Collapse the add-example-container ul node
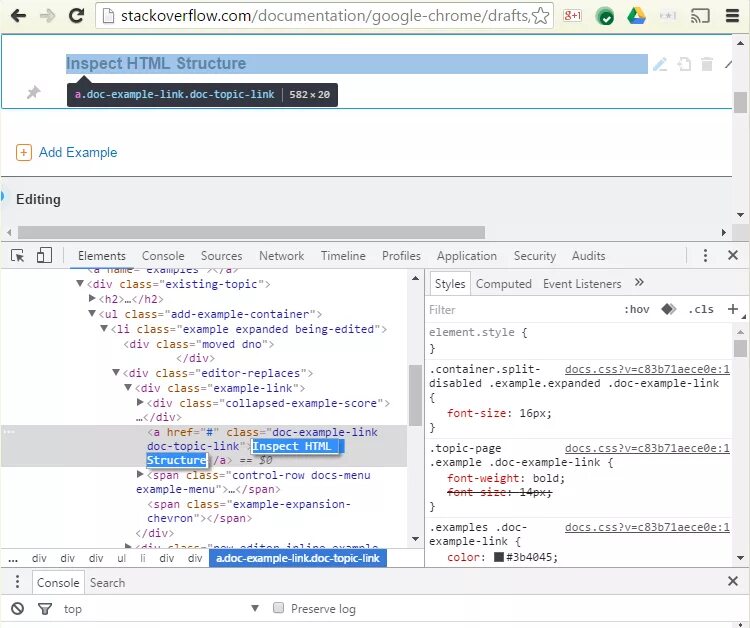 click(x=92, y=314)
